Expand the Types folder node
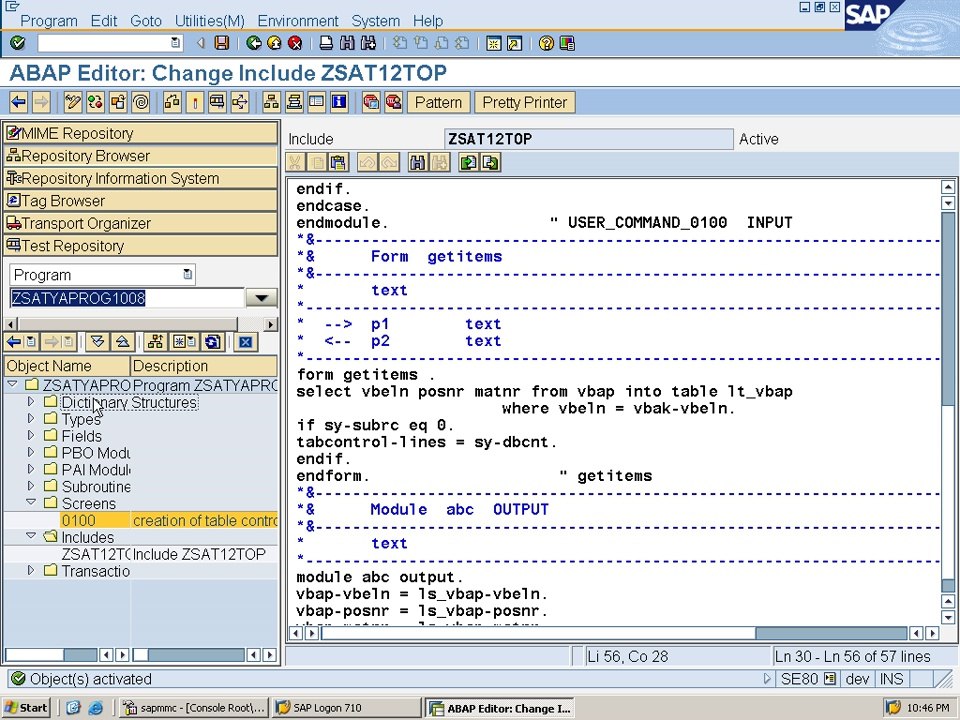Image resolution: width=960 pixels, height=720 pixels. click(x=31, y=419)
